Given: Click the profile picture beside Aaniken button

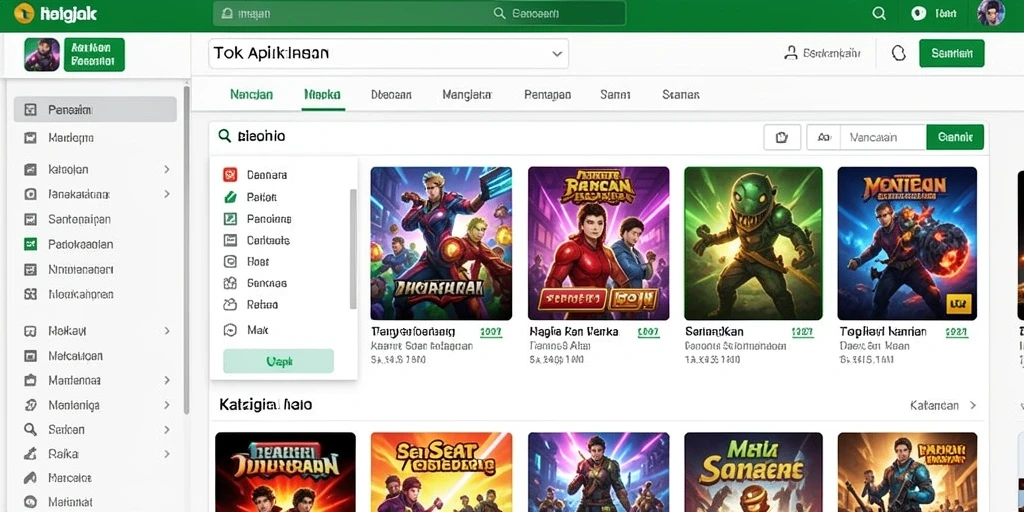Looking at the screenshot, I should (x=42, y=54).
